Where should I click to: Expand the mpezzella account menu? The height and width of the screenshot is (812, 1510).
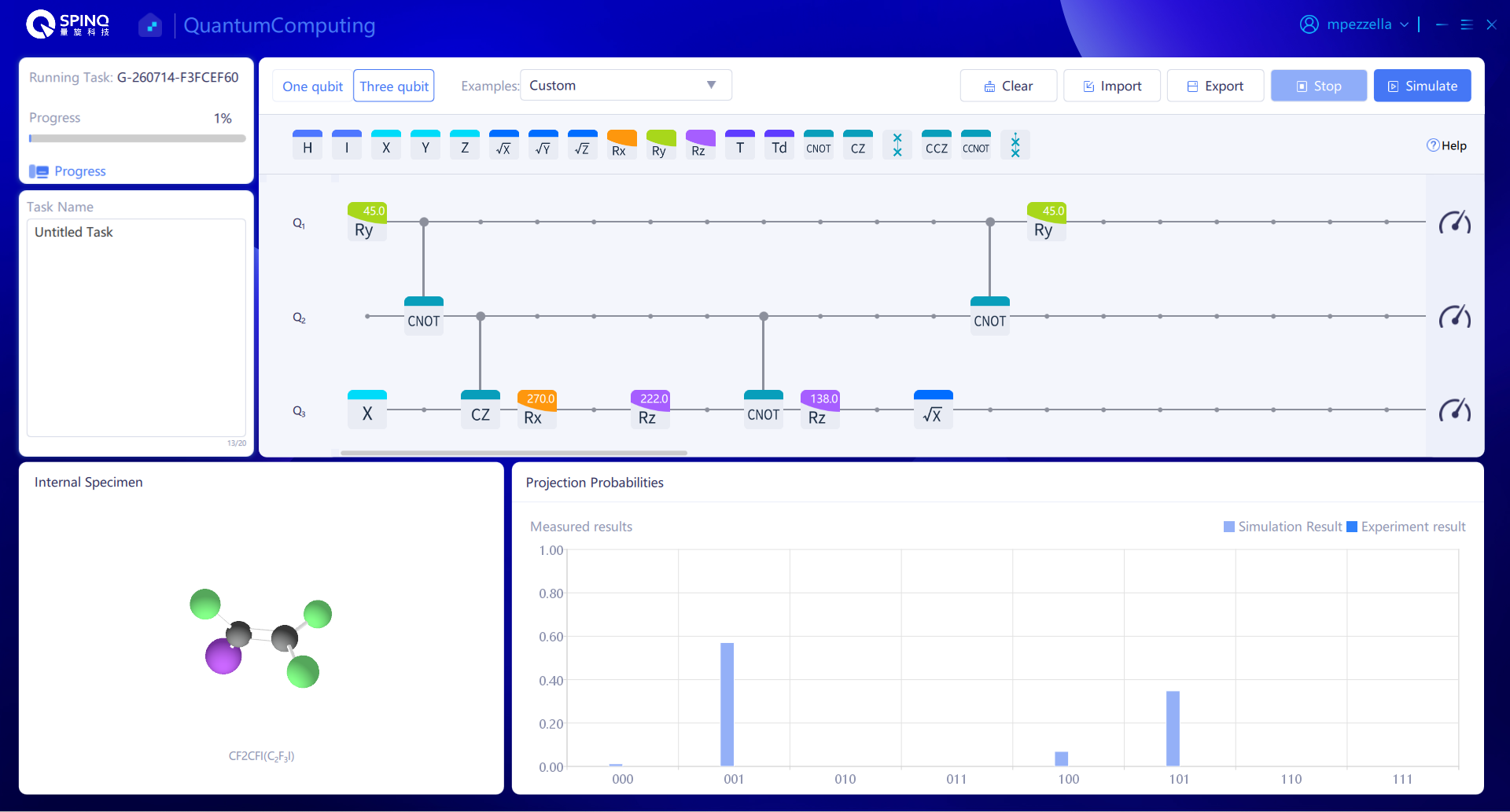[x=1353, y=24]
